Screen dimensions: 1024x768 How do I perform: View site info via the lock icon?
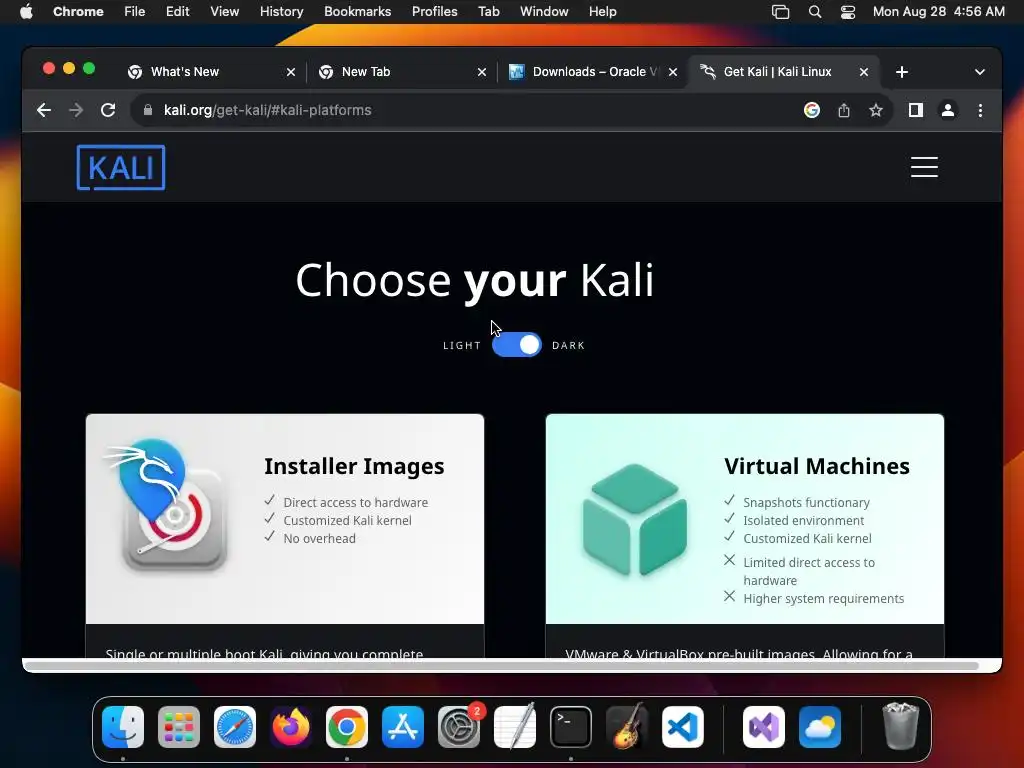[148, 110]
